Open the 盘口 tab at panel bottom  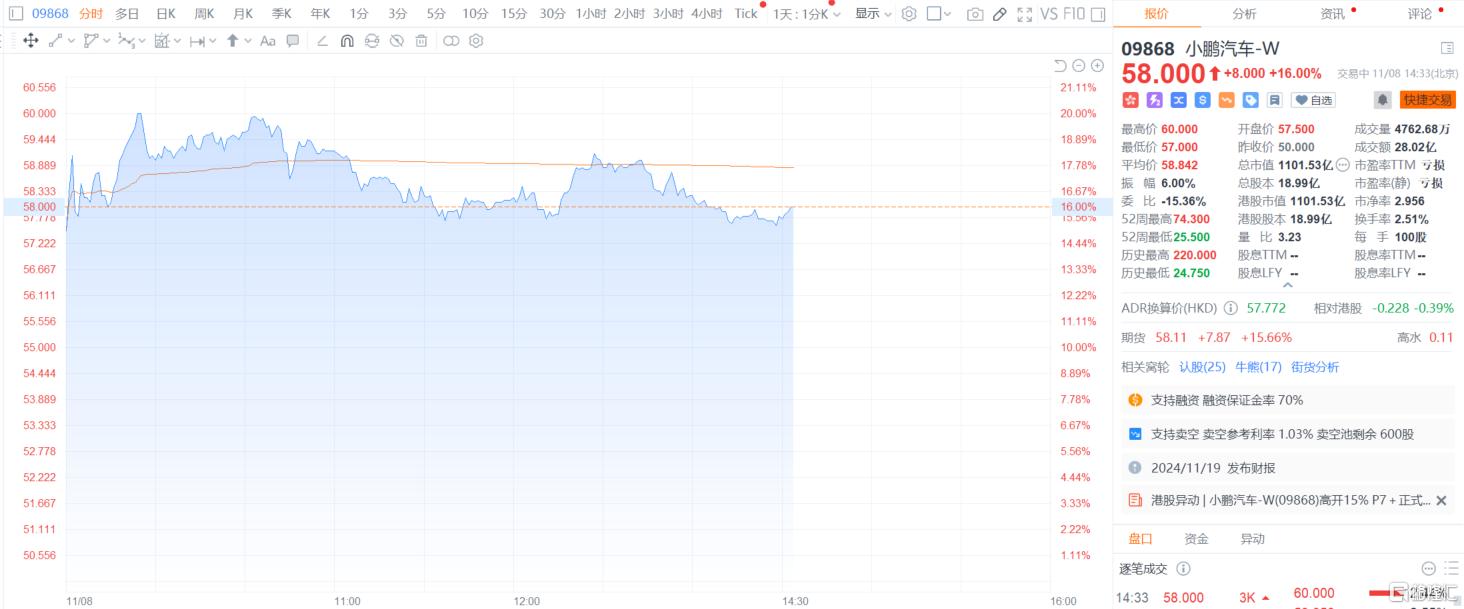(x=1139, y=538)
